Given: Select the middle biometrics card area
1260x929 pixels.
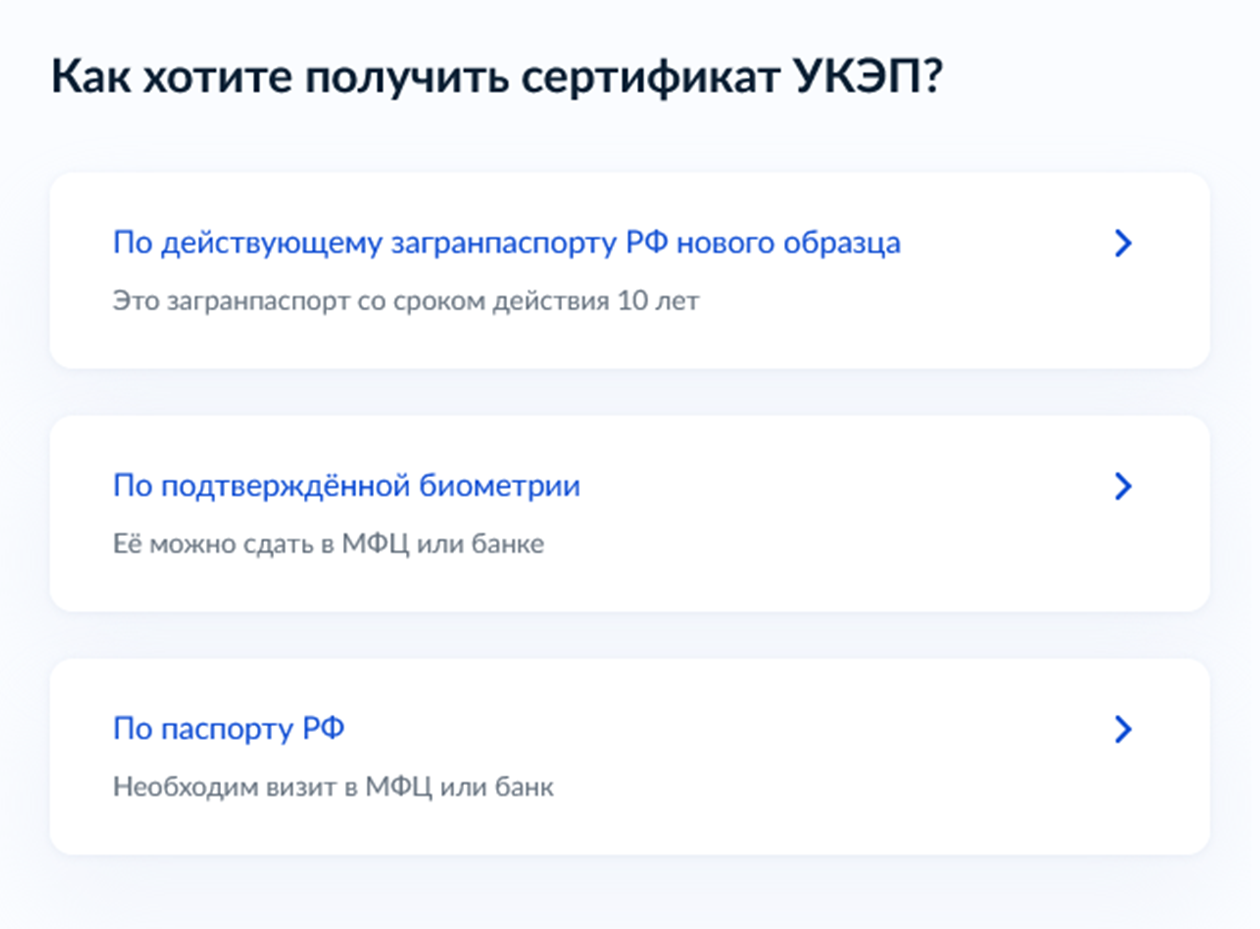Looking at the screenshot, I should tap(630, 512).
